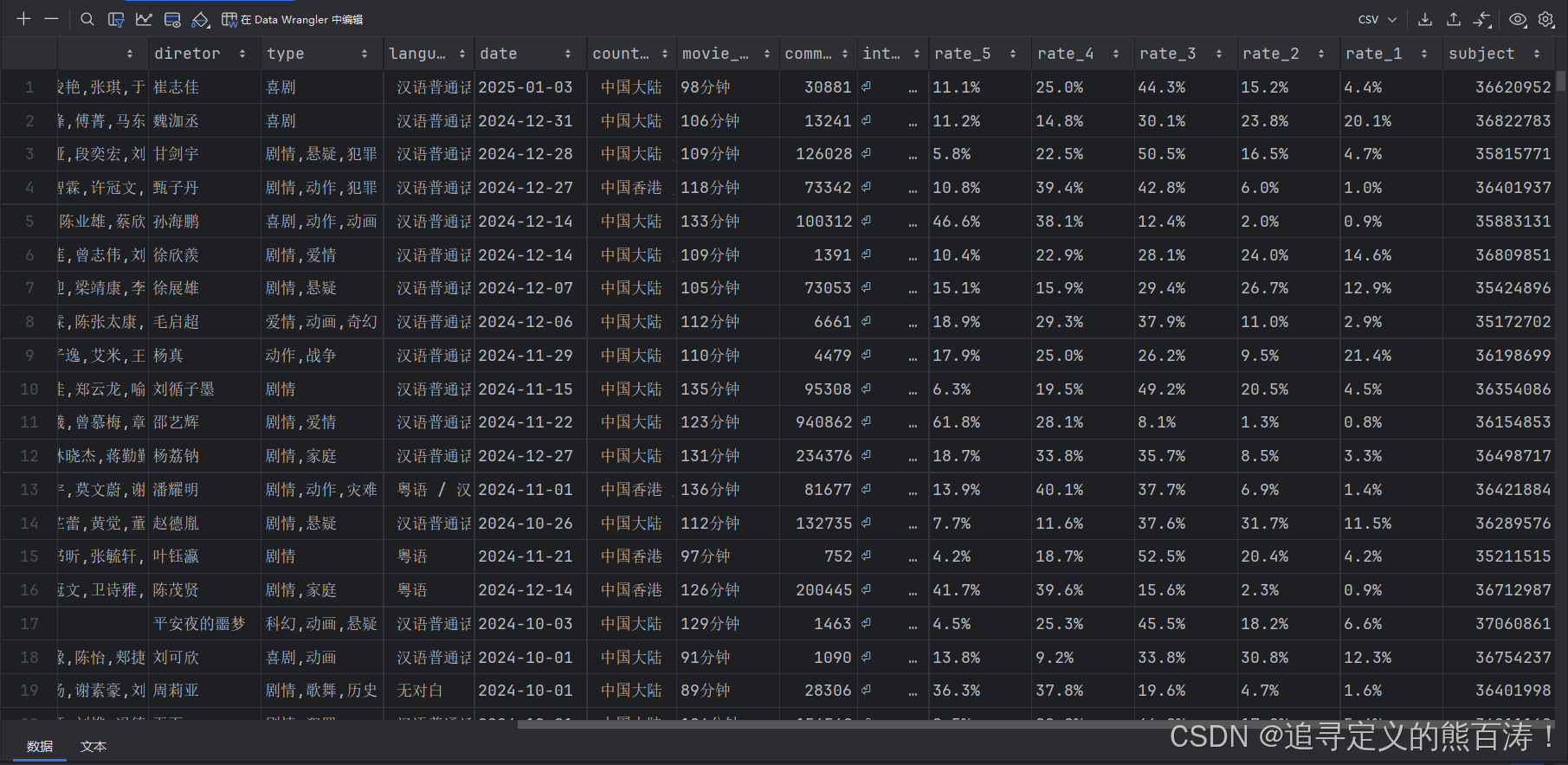The width and height of the screenshot is (1568, 765).
Task: Select comment count 126028
Action: pos(818,154)
